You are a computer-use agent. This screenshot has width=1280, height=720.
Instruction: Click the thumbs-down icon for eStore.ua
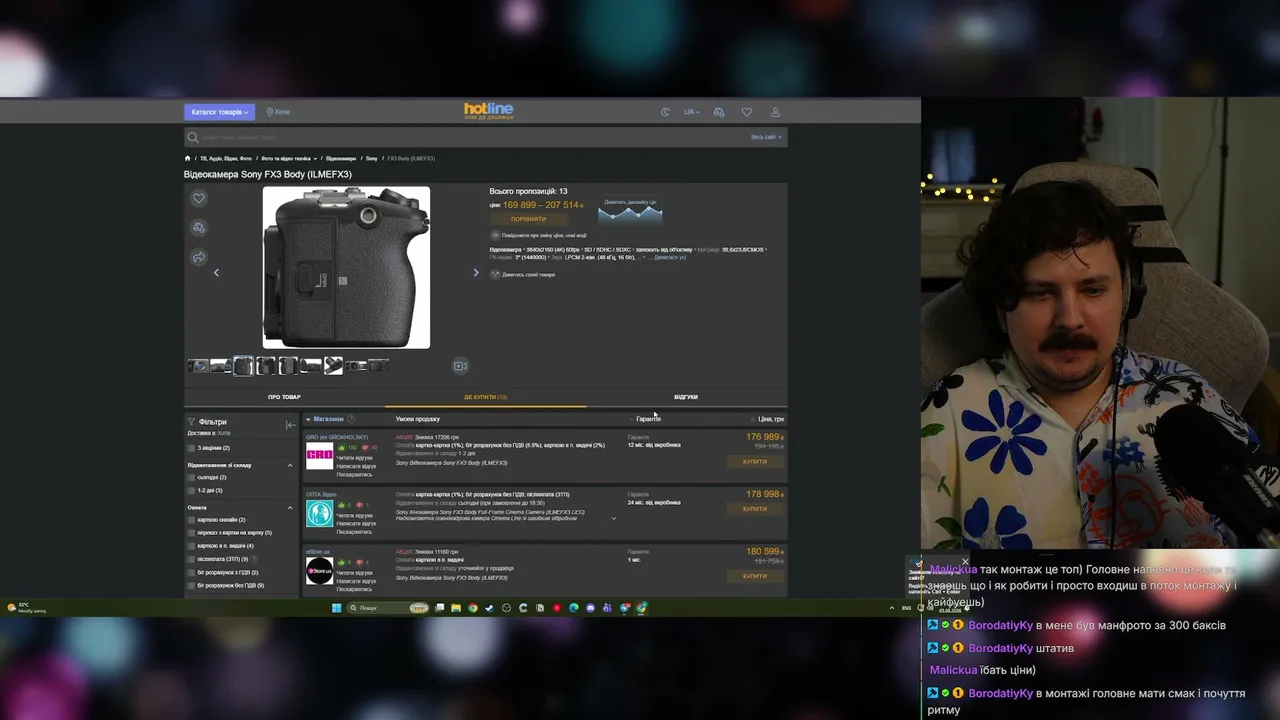point(359,562)
